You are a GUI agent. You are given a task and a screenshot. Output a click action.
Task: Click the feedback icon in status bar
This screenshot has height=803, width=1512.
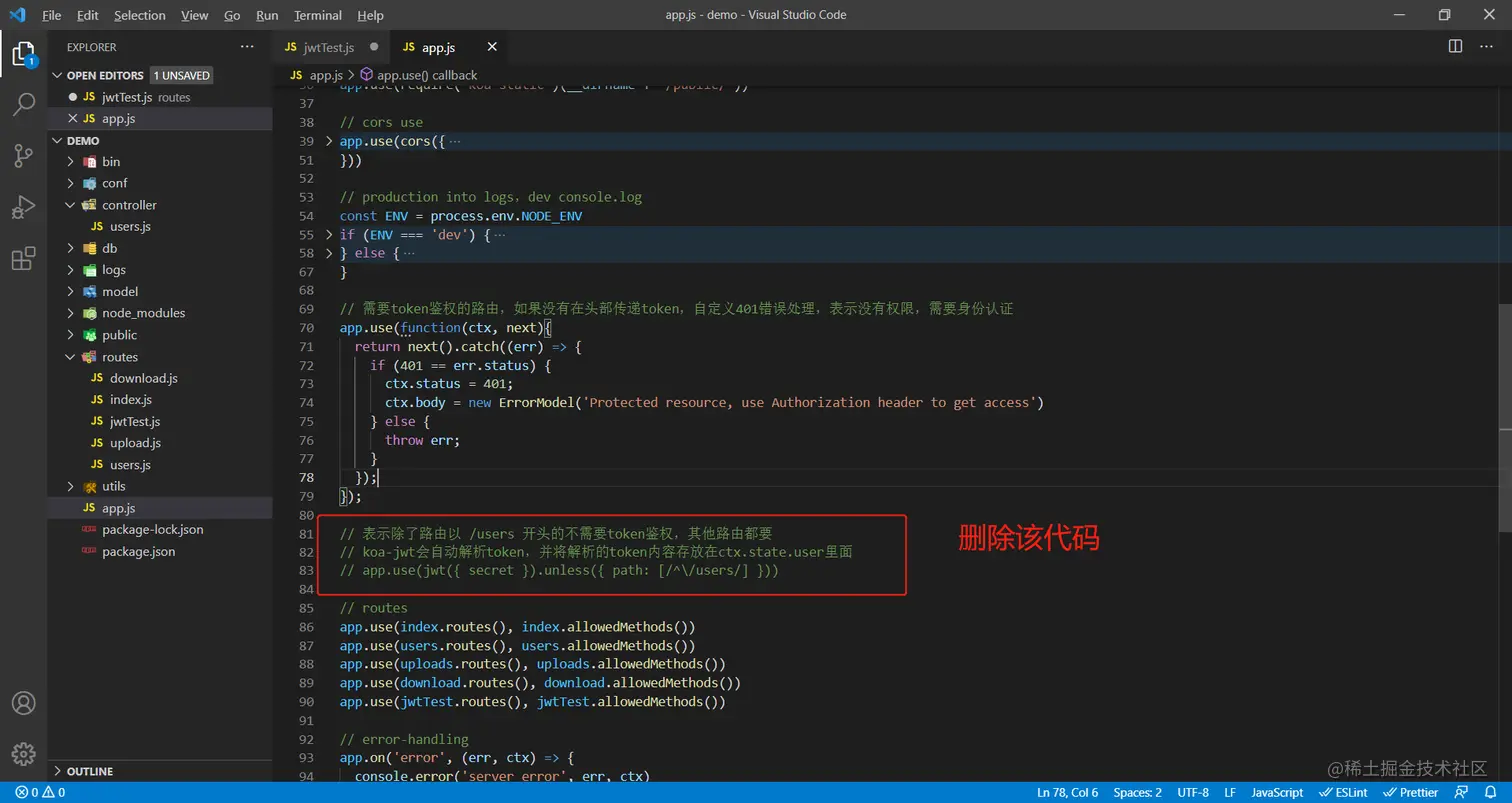[1462, 793]
